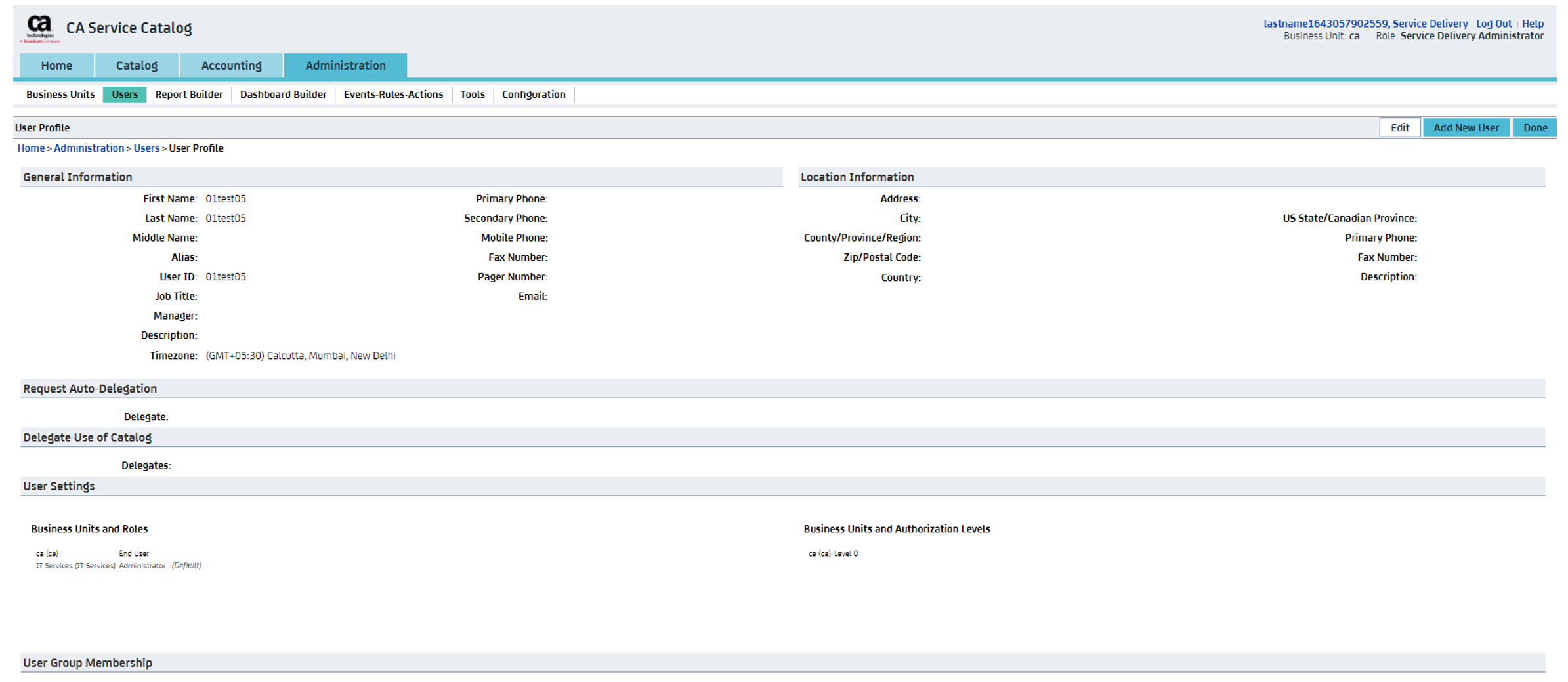Open the Home tab
The image size is (1568, 682).
[56, 66]
